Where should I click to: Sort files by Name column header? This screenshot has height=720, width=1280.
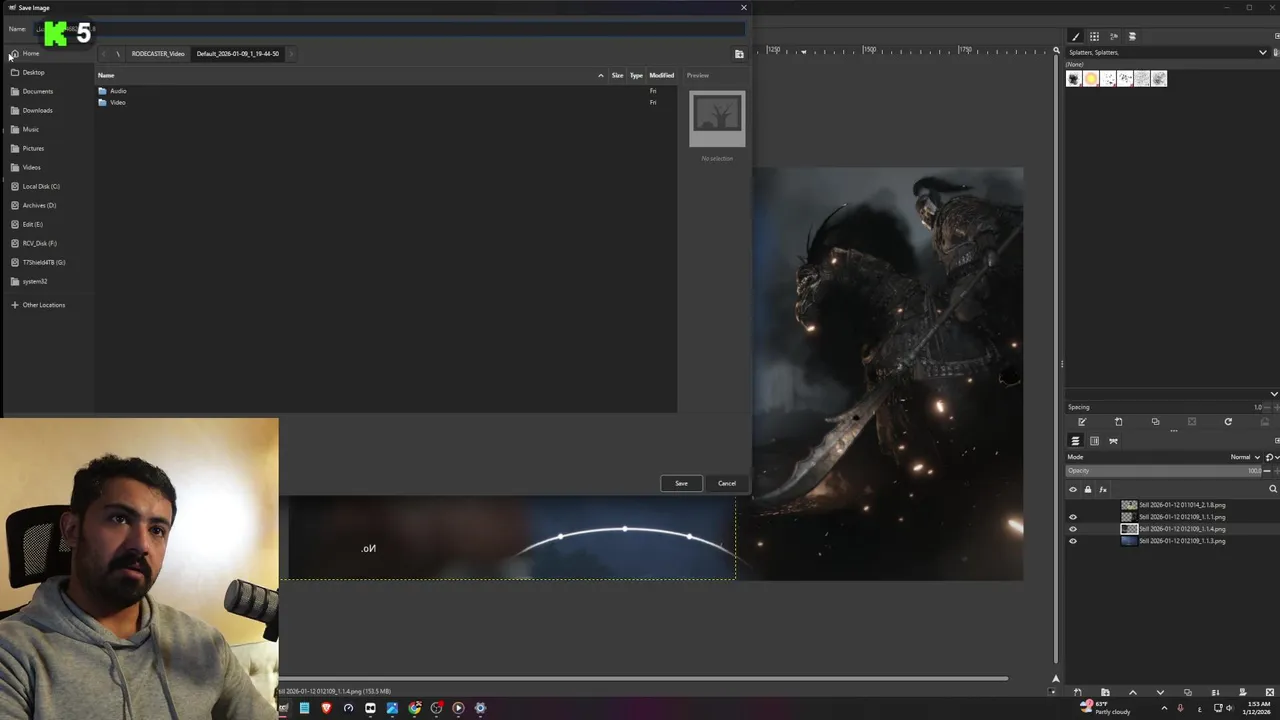click(x=350, y=75)
